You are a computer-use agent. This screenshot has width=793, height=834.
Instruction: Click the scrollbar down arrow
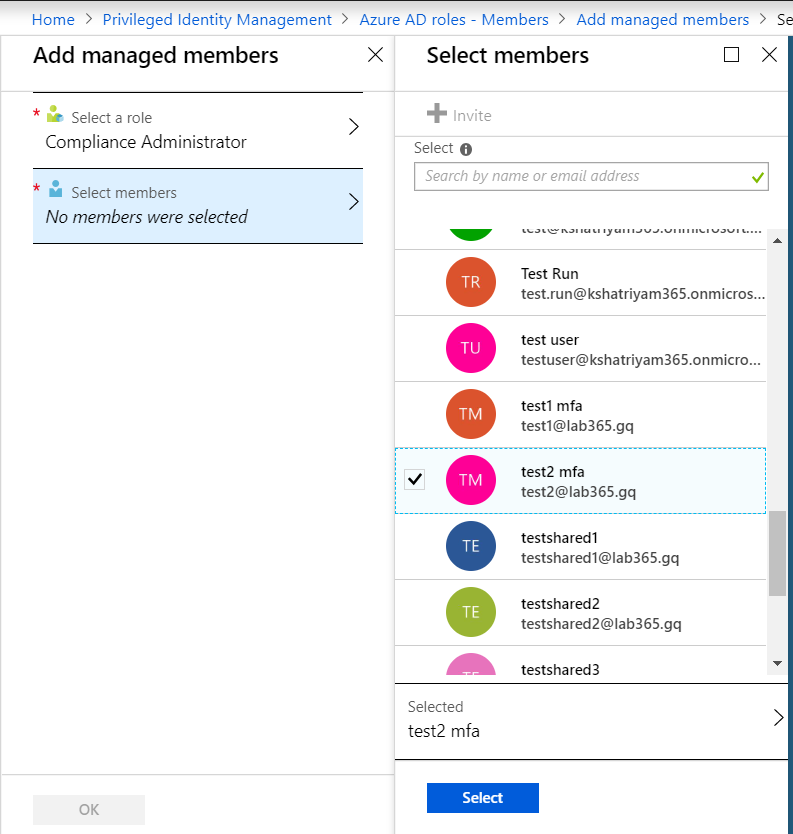pyautogui.click(x=777, y=663)
